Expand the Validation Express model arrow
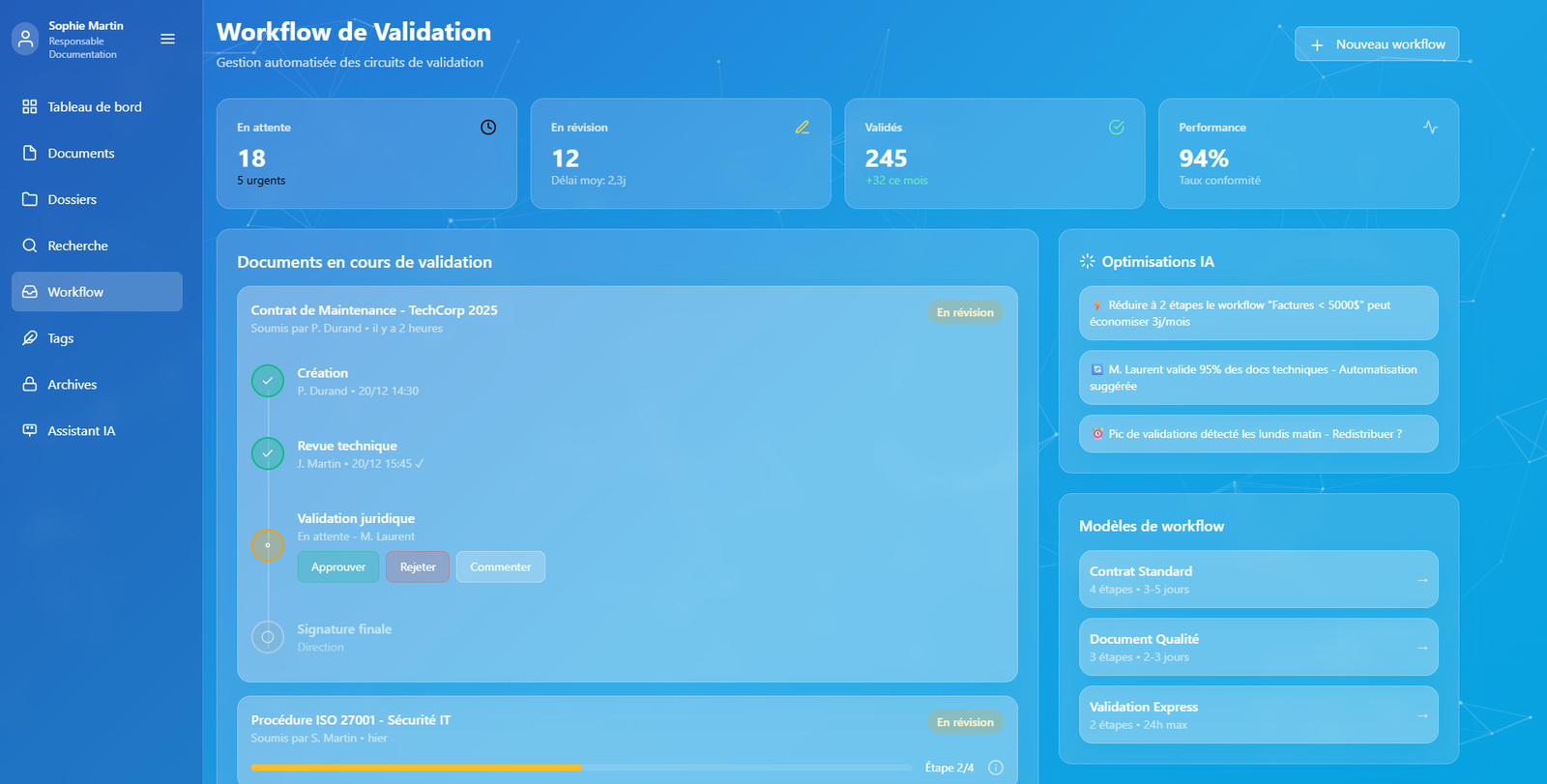Image resolution: width=1547 pixels, height=784 pixels. [x=1422, y=715]
